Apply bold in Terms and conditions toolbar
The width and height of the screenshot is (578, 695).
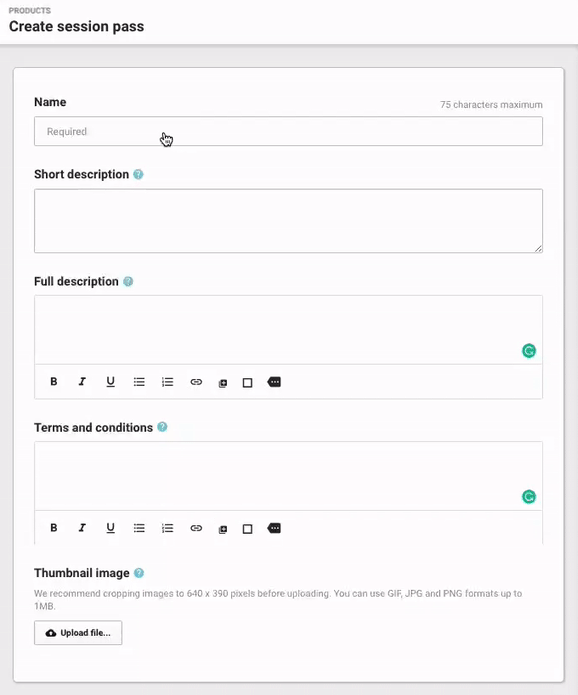coord(54,527)
